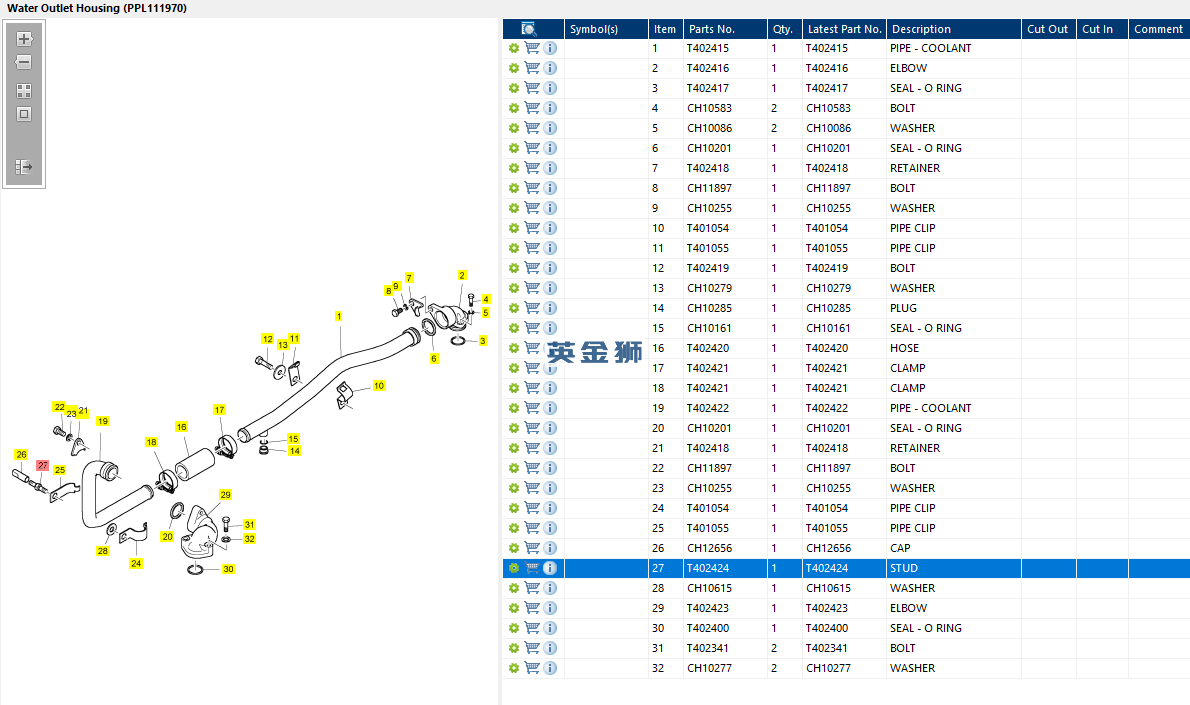
Task: Select the grid view icon in diagram toolbar
Action: pyautogui.click(x=24, y=91)
